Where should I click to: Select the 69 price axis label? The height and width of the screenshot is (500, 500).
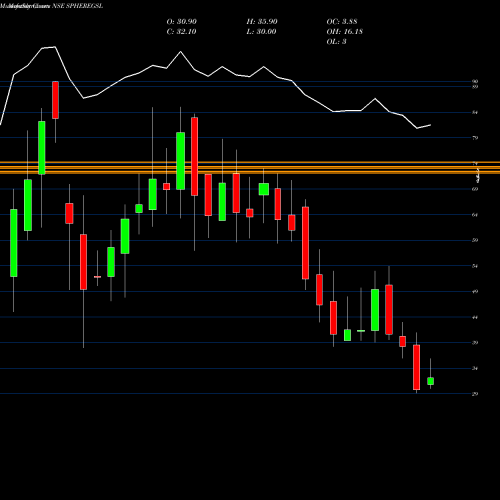coord(475,189)
